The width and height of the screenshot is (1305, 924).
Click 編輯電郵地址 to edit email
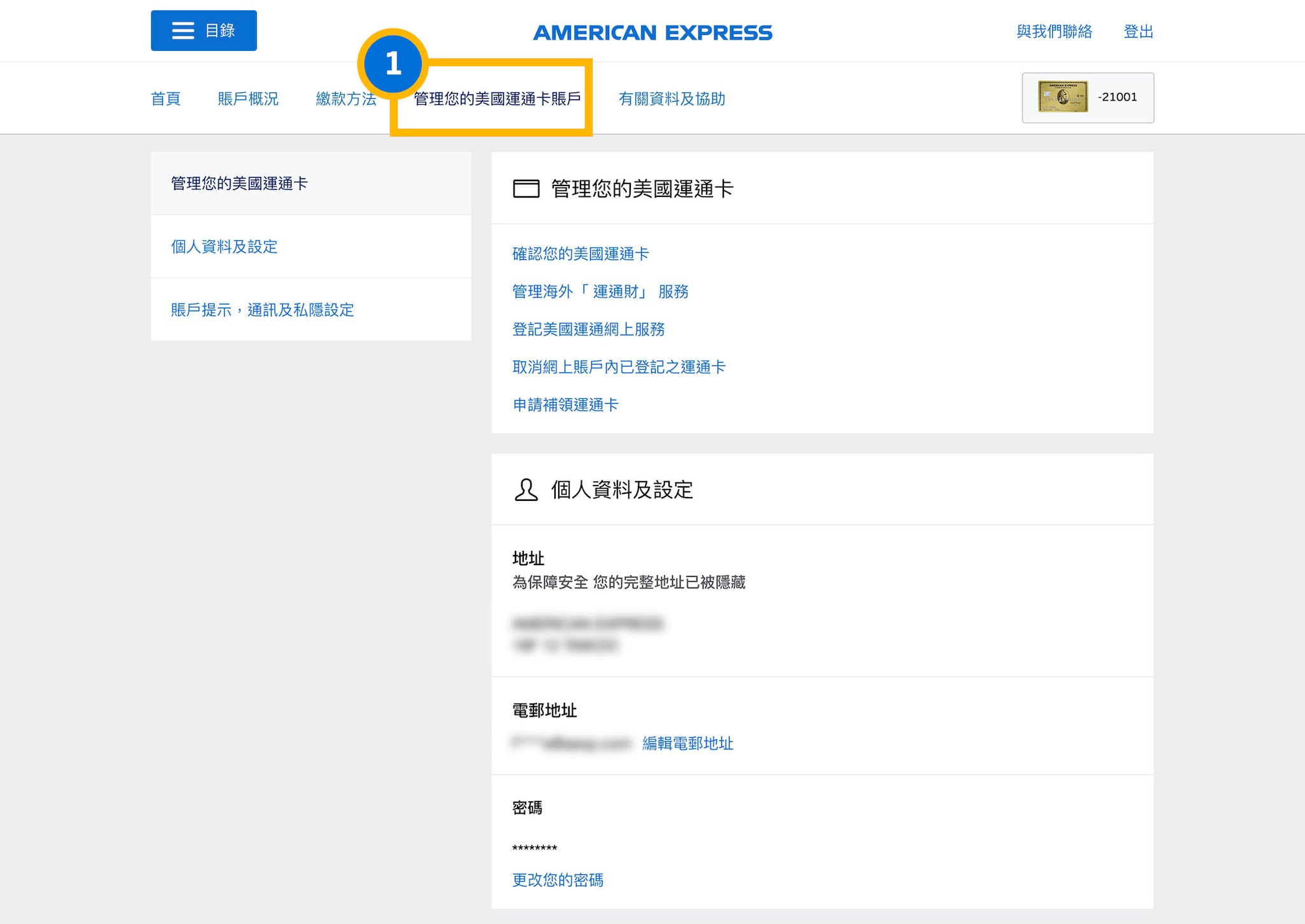coord(688,744)
